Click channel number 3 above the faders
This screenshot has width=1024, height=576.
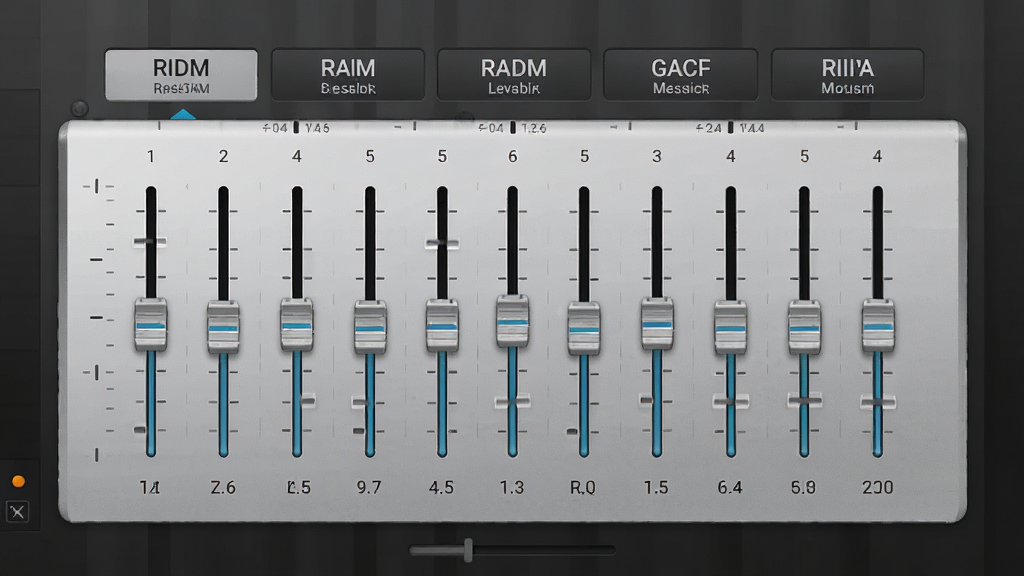(657, 157)
